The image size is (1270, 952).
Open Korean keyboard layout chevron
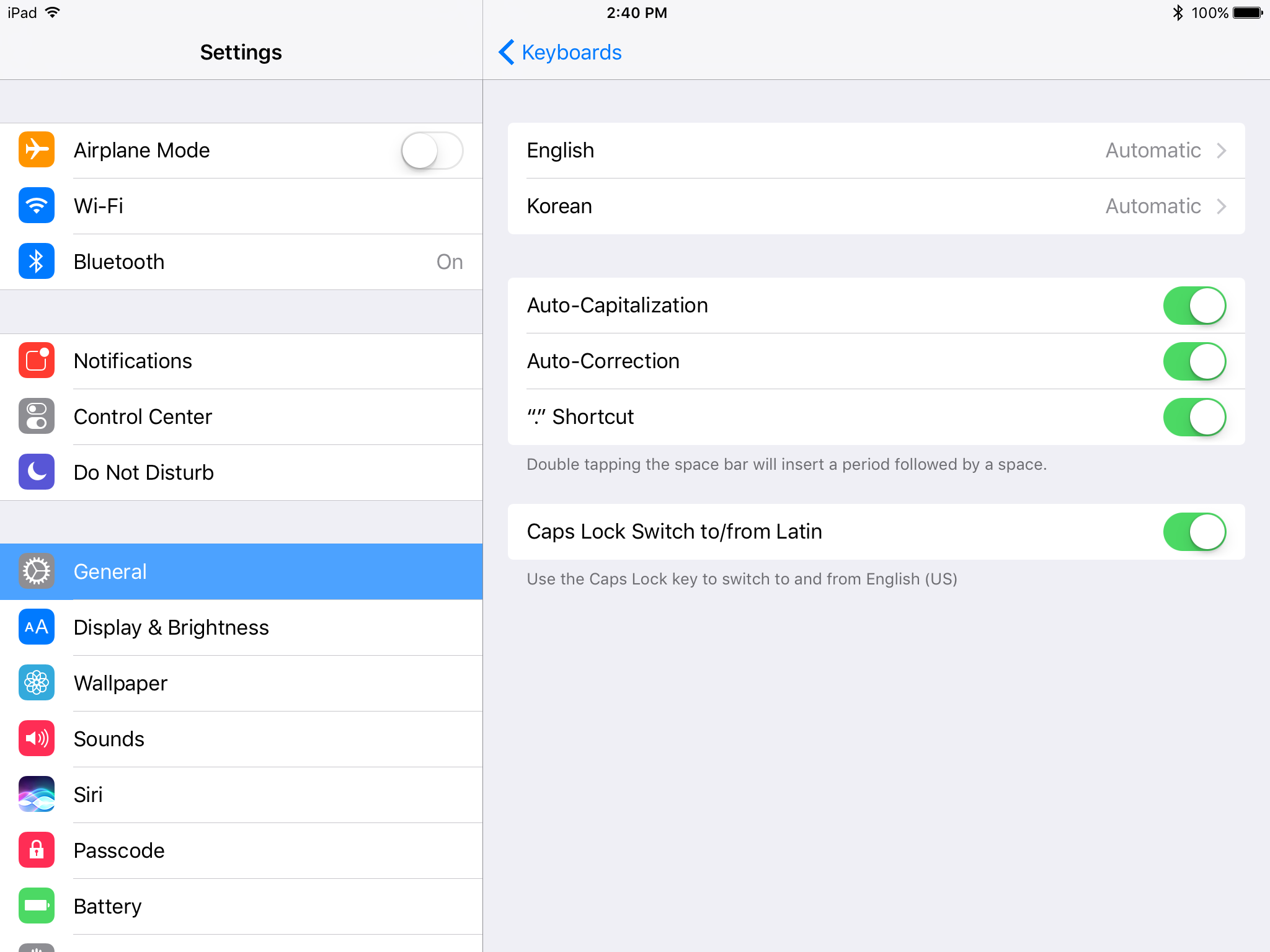pos(1221,206)
